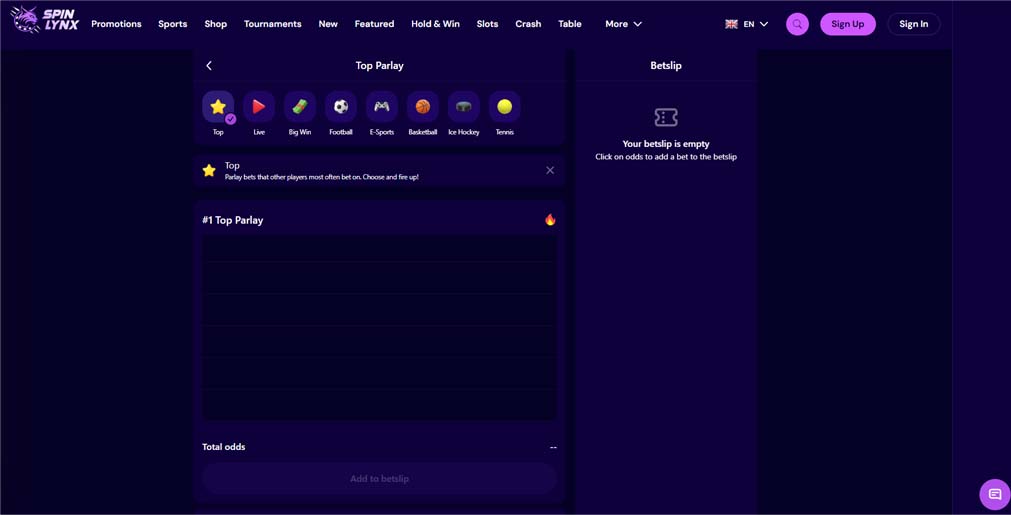This screenshot has height=515, width=1011.
Task: Dismiss the Top info banner
Action: click(x=550, y=170)
